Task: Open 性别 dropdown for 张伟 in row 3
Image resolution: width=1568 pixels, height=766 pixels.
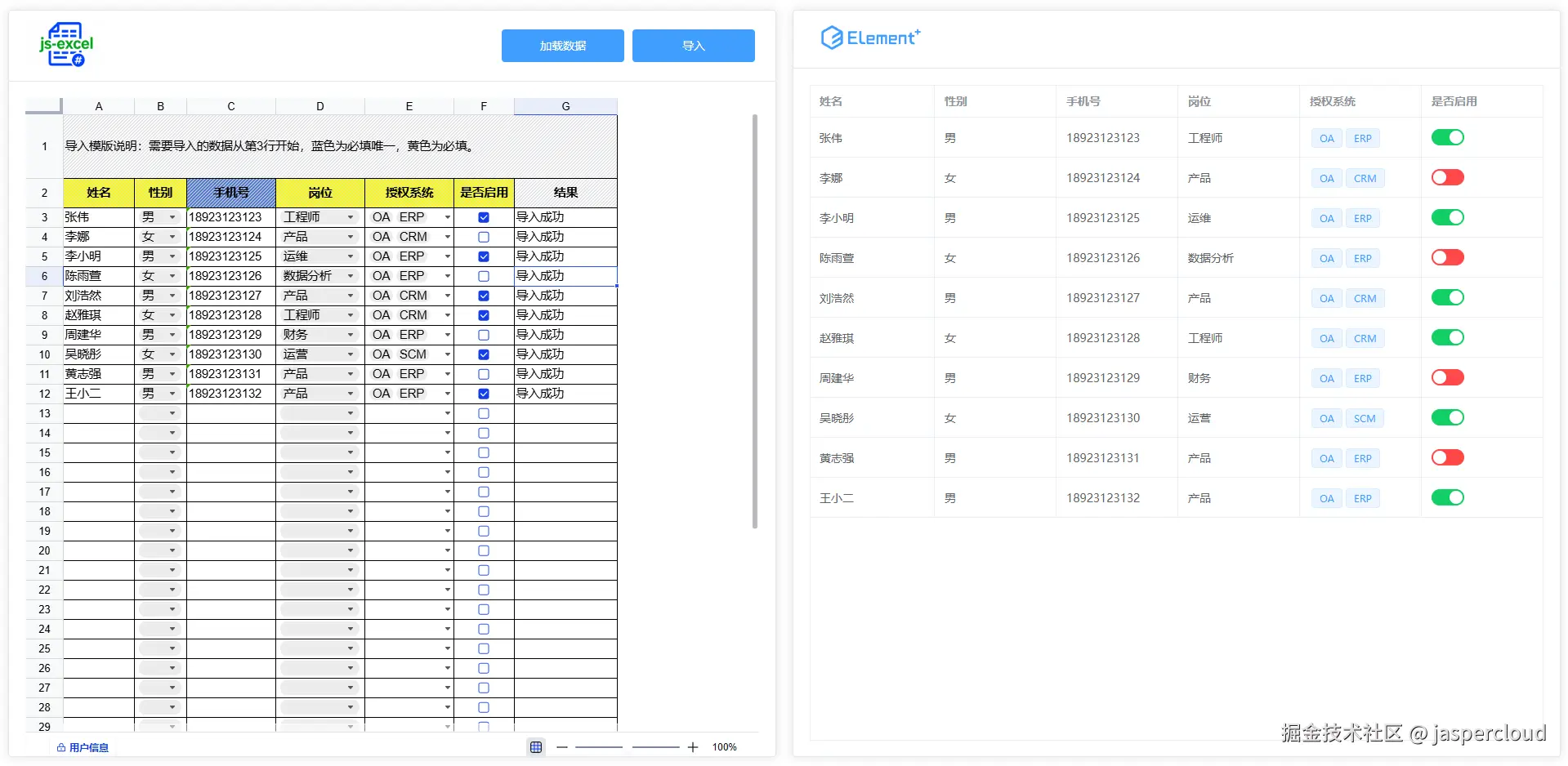Action: (x=172, y=217)
